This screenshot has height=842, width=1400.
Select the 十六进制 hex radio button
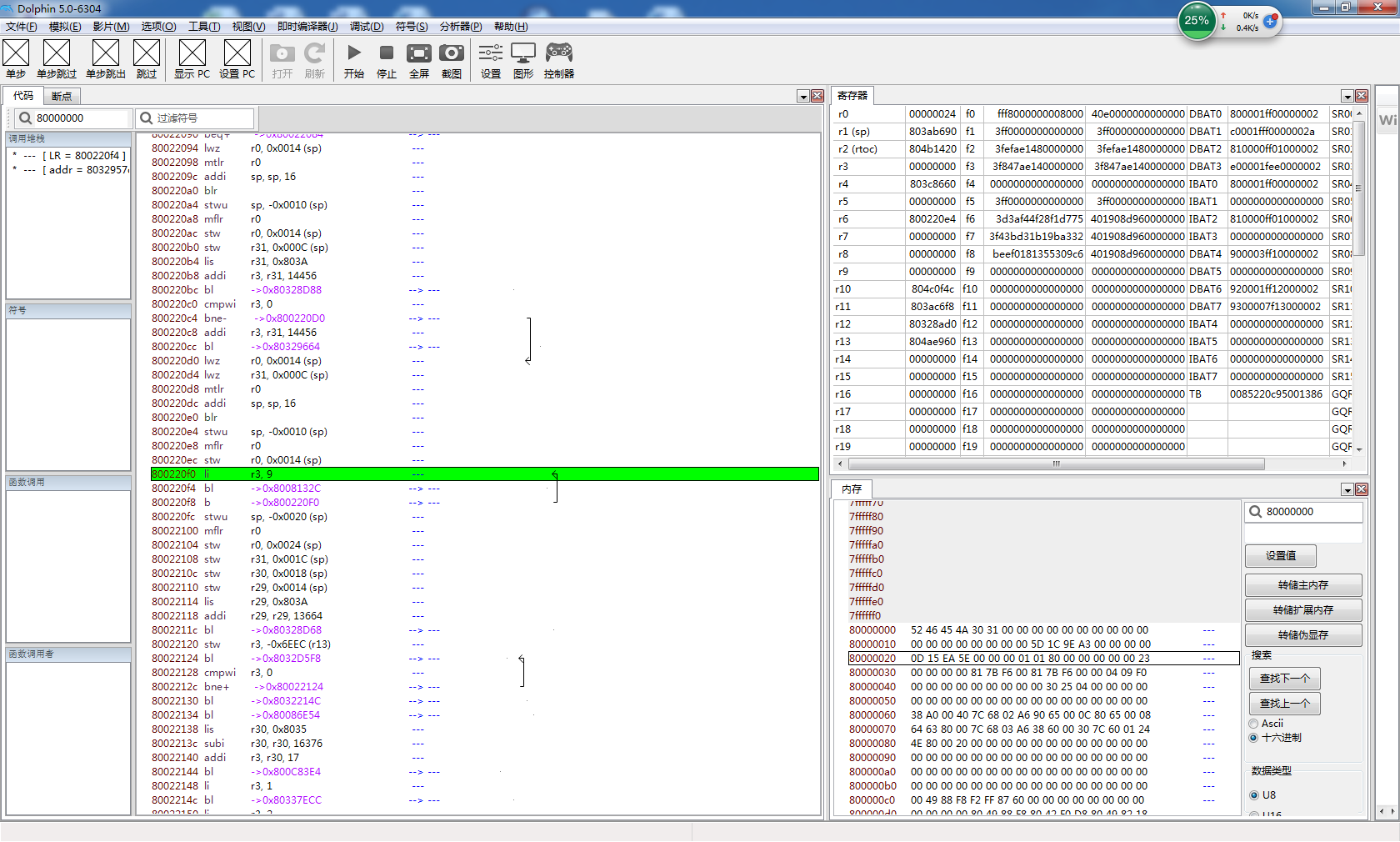coord(1254,738)
